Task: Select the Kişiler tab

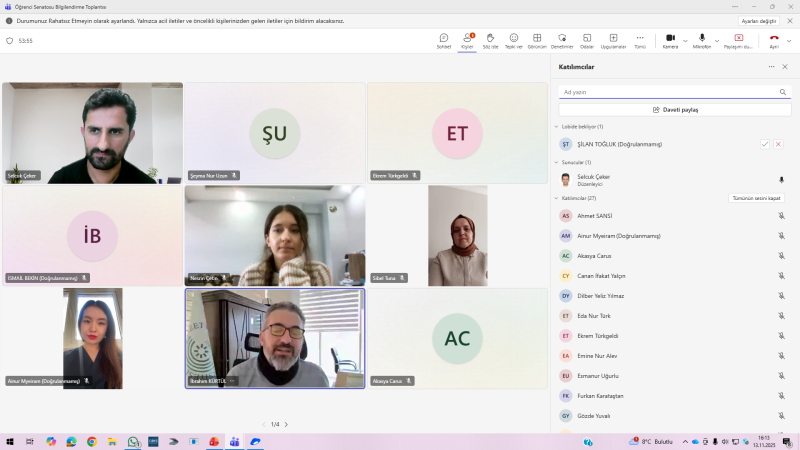Action: [x=467, y=40]
